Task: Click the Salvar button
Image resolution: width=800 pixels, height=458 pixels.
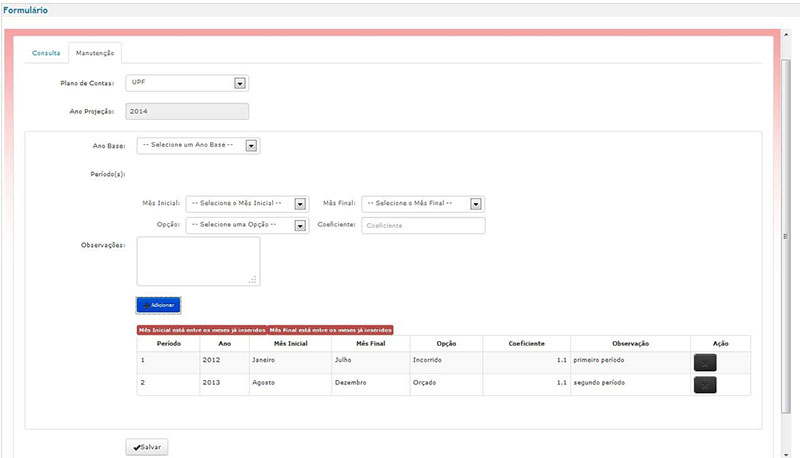Action: 147,447
